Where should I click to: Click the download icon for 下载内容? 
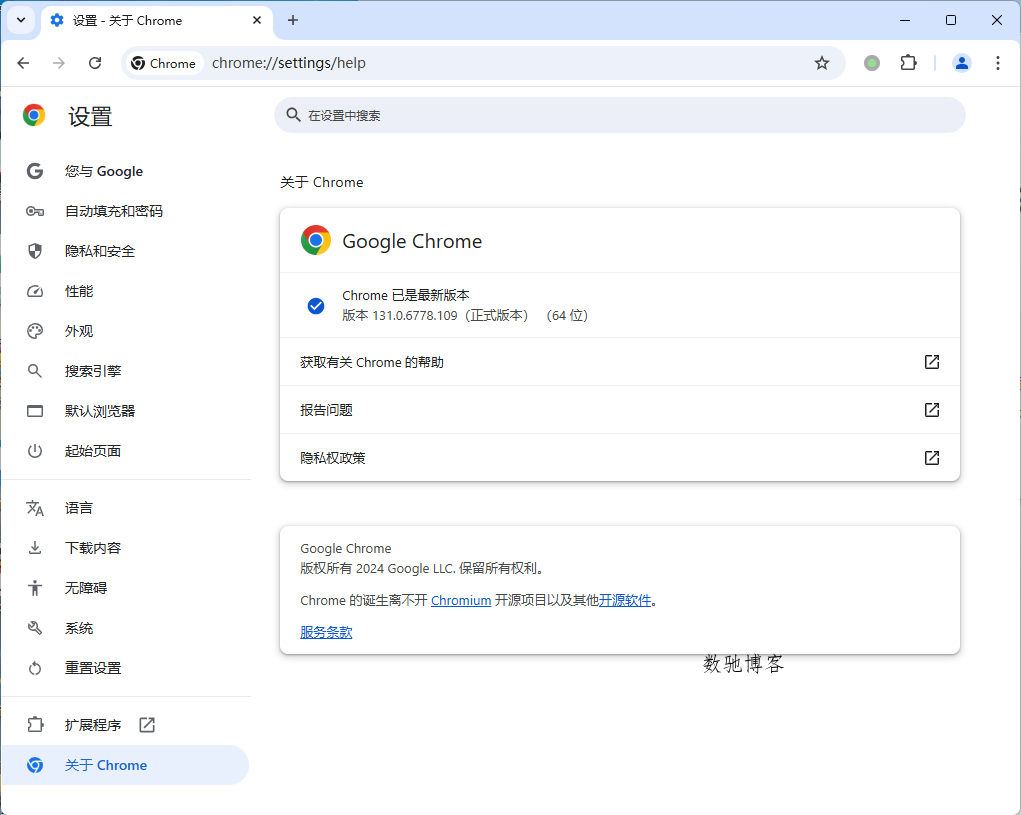(35, 548)
